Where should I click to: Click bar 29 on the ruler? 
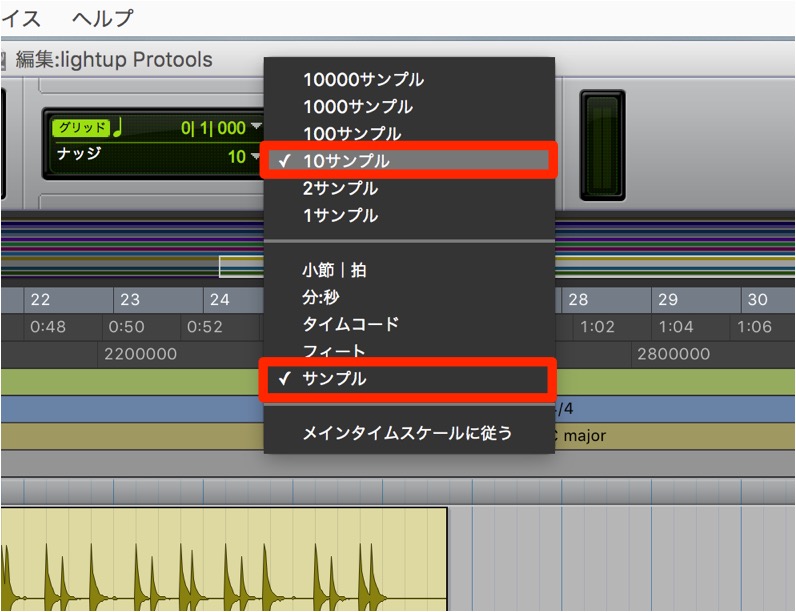(x=668, y=299)
